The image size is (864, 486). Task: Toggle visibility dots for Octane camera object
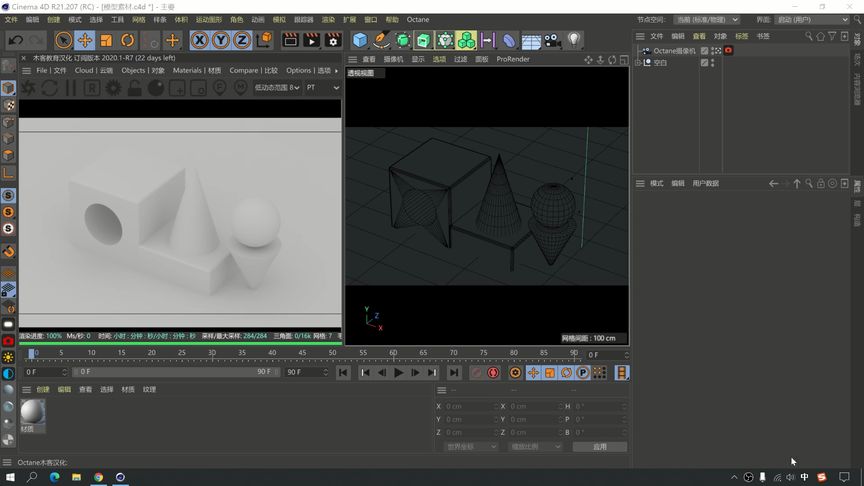[x=715, y=50]
